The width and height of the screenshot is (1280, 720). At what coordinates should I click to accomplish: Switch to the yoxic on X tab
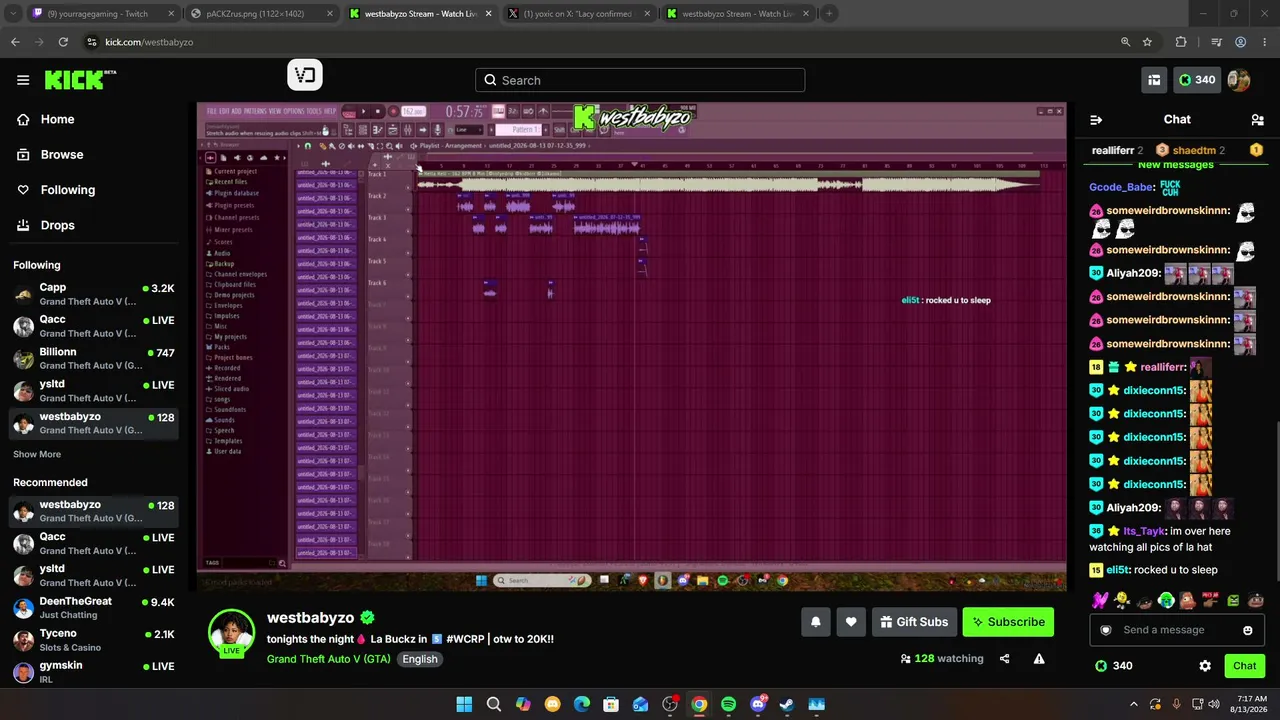[579, 14]
